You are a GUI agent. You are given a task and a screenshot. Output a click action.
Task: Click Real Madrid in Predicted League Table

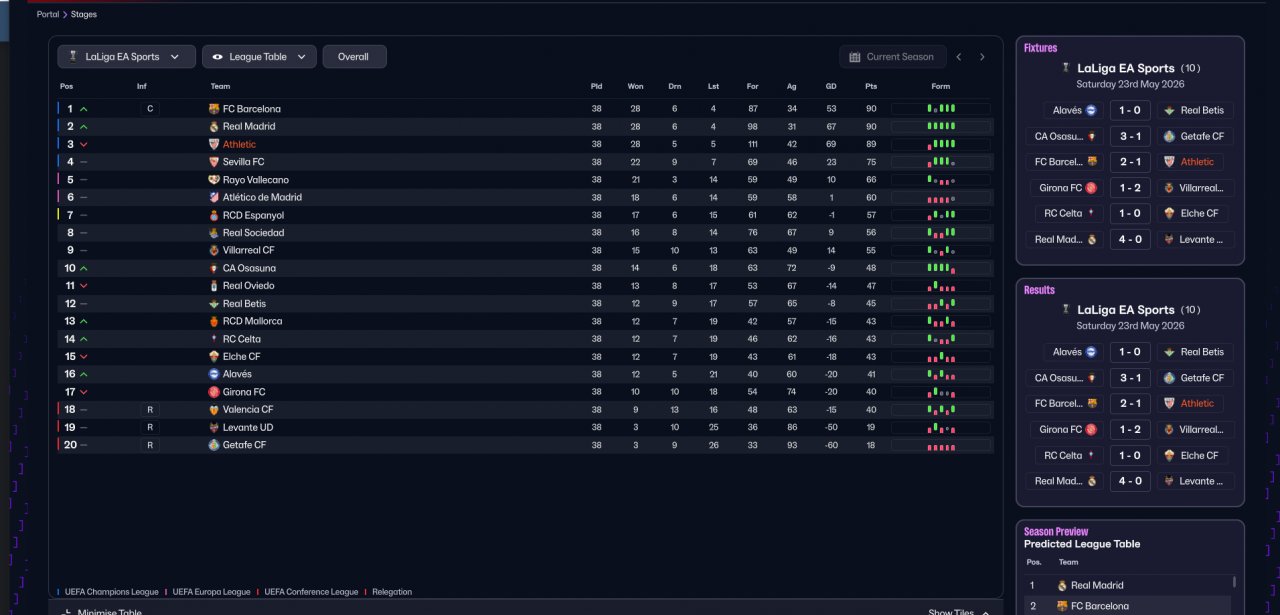(x=1097, y=586)
